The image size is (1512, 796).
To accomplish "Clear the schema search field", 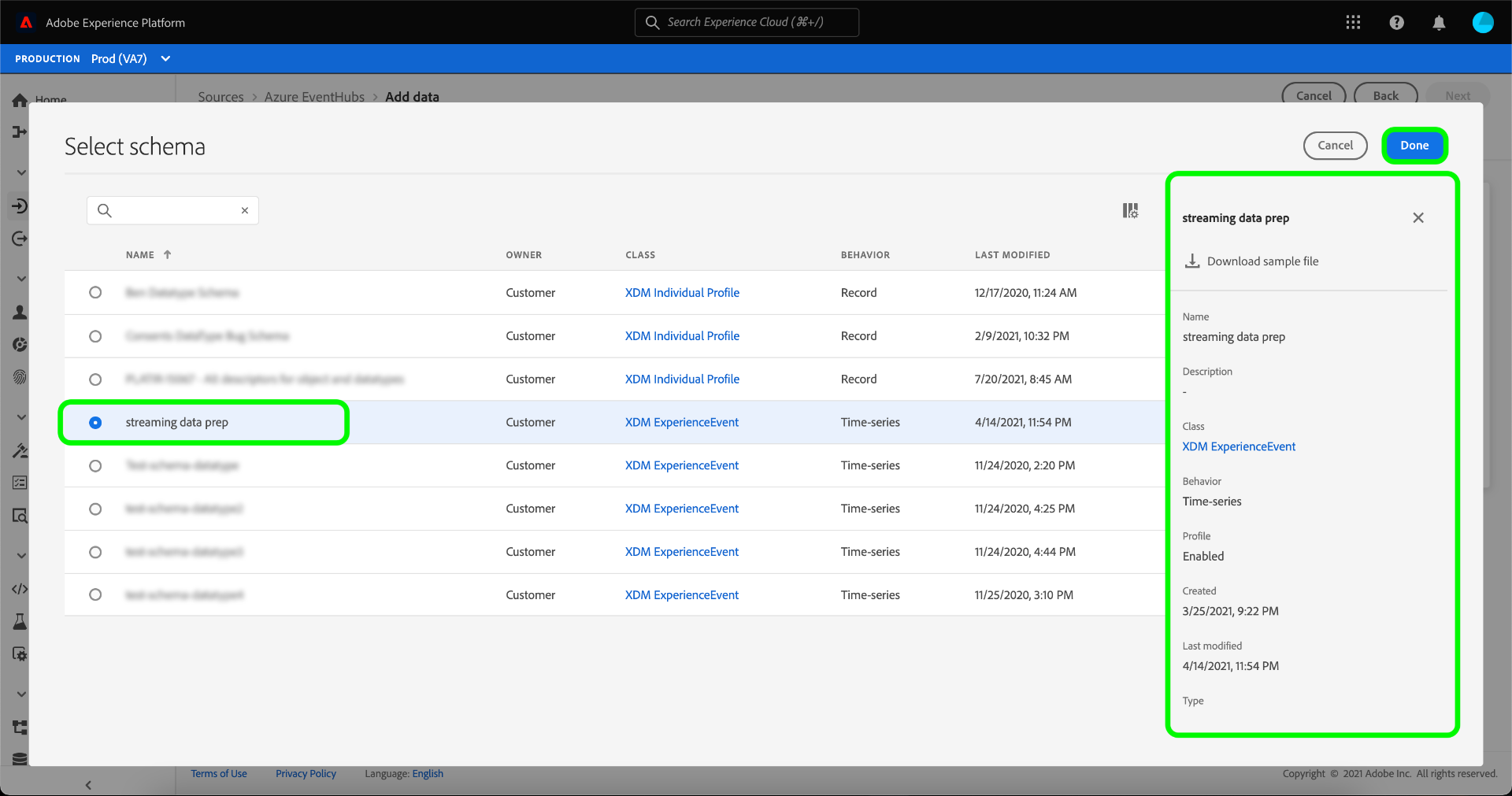I will pyautogui.click(x=245, y=210).
